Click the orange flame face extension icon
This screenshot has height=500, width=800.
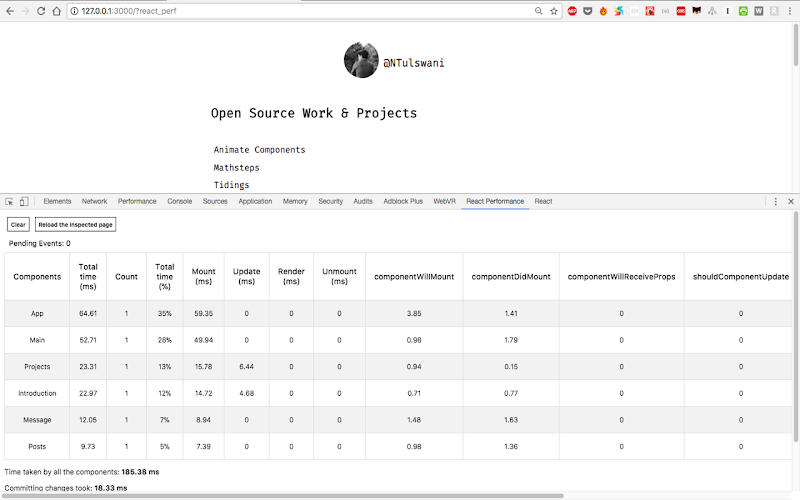pyautogui.click(x=603, y=11)
